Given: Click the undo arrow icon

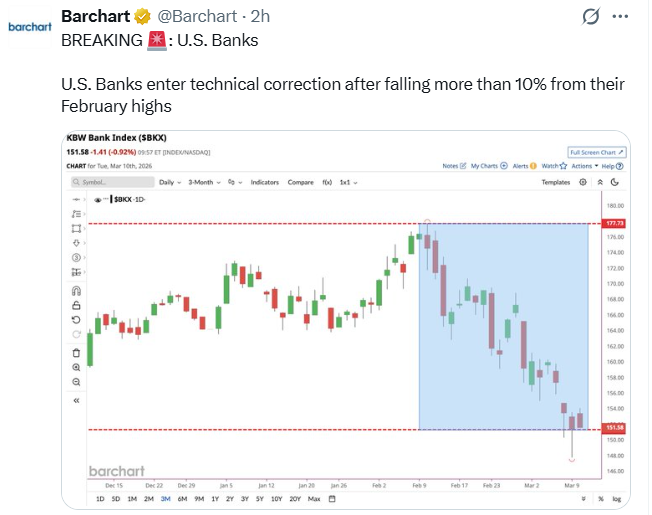Looking at the screenshot, I should click(77, 319).
